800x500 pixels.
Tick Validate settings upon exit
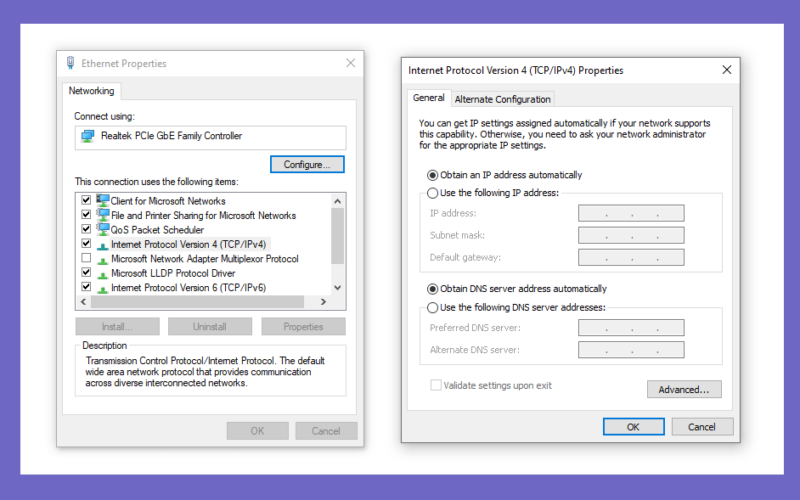tap(436, 385)
